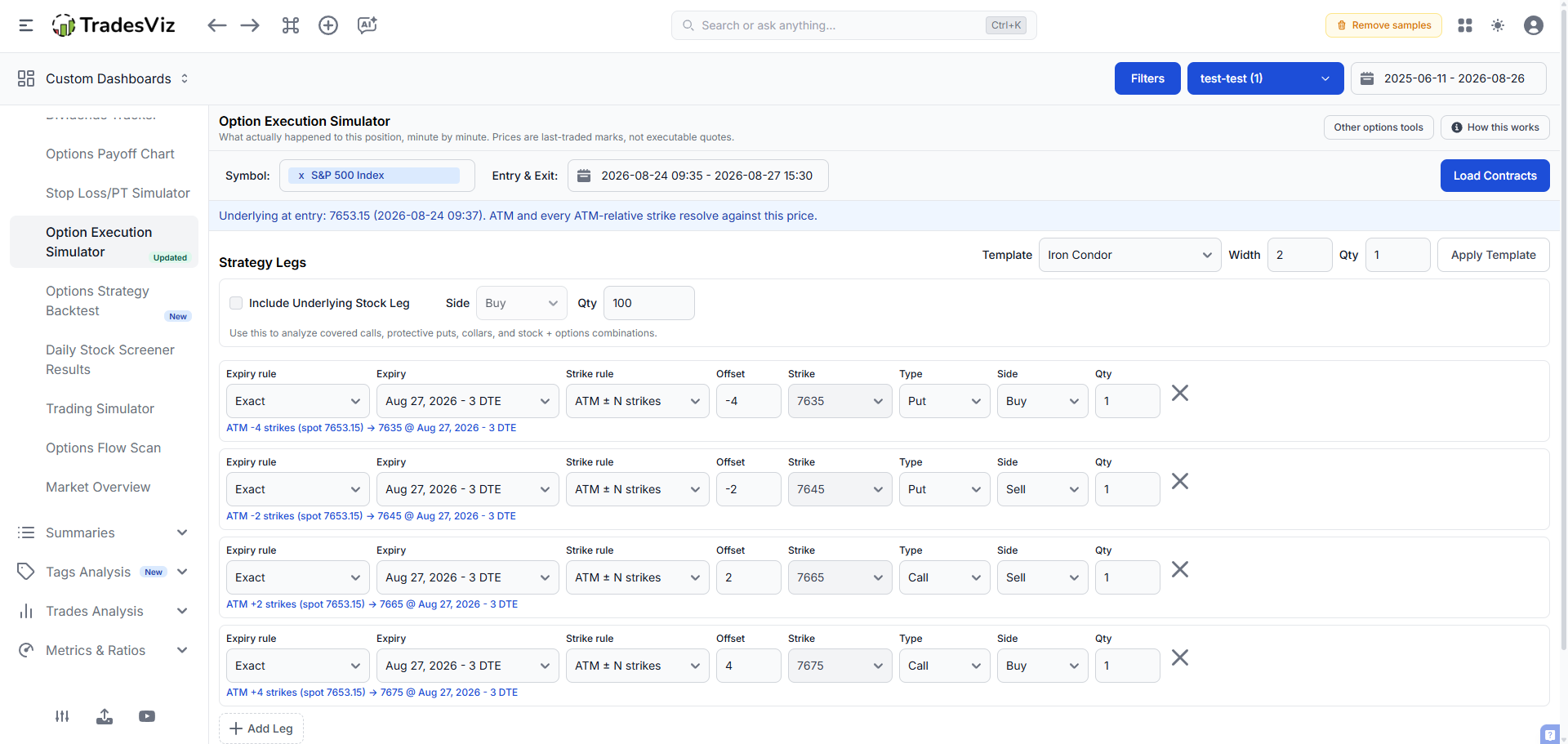Open Market Overview in sidebar

(98, 487)
